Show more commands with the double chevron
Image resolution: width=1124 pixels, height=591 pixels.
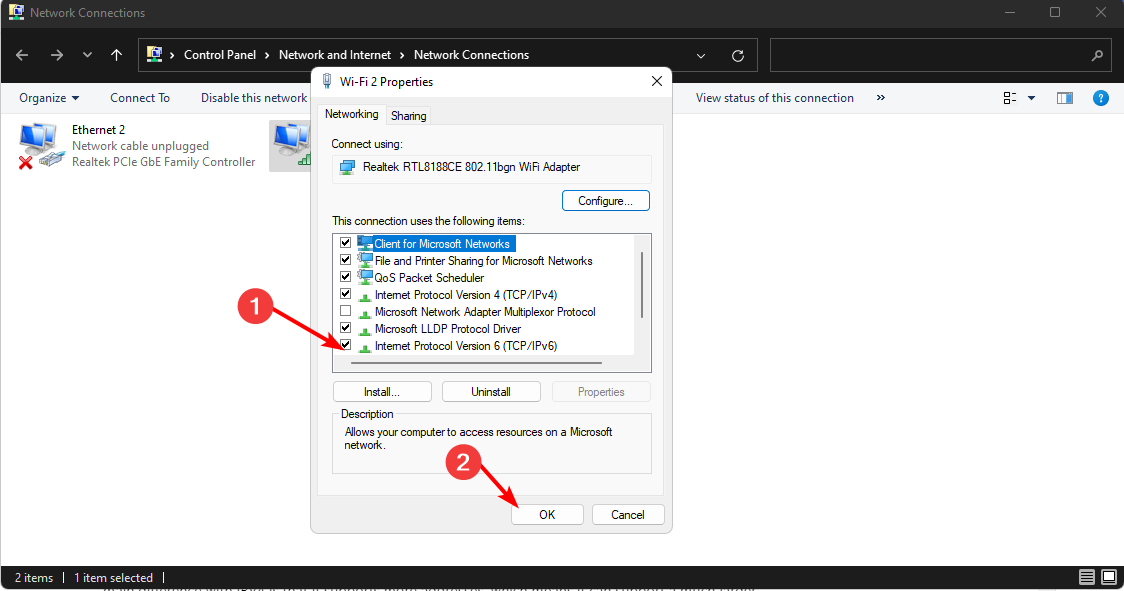coord(881,98)
